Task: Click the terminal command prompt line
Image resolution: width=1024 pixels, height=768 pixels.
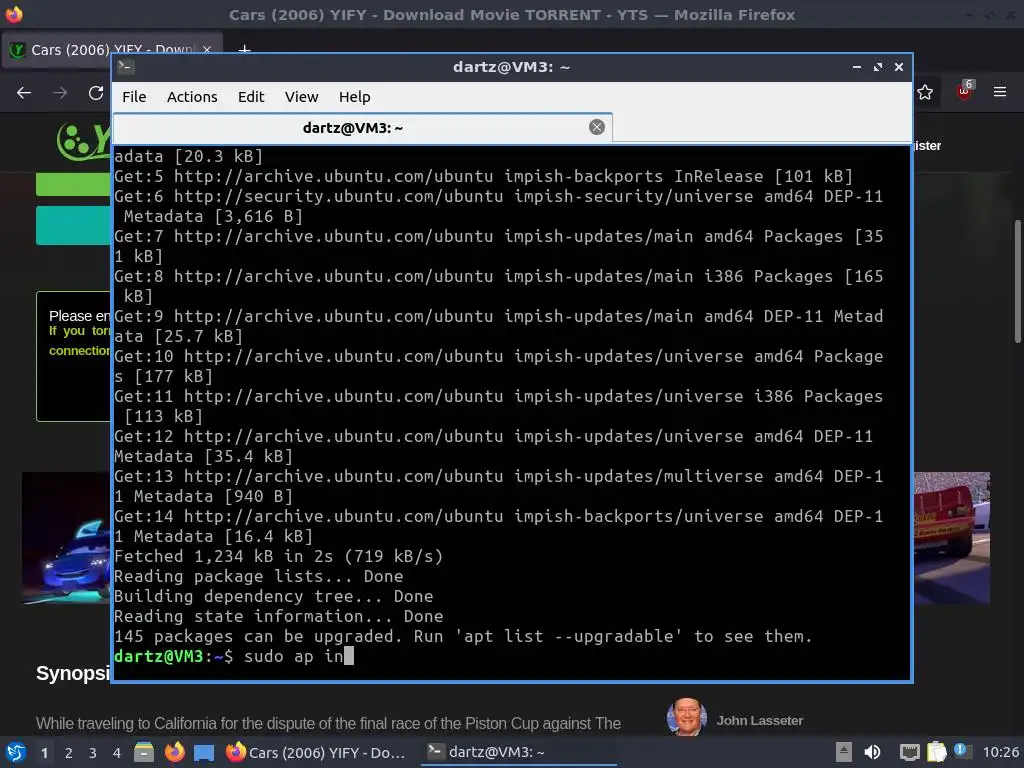Action: 234,656
